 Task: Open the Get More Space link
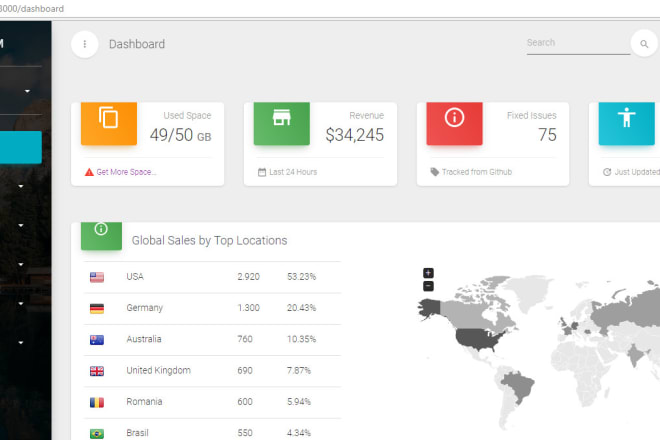click(126, 172)
